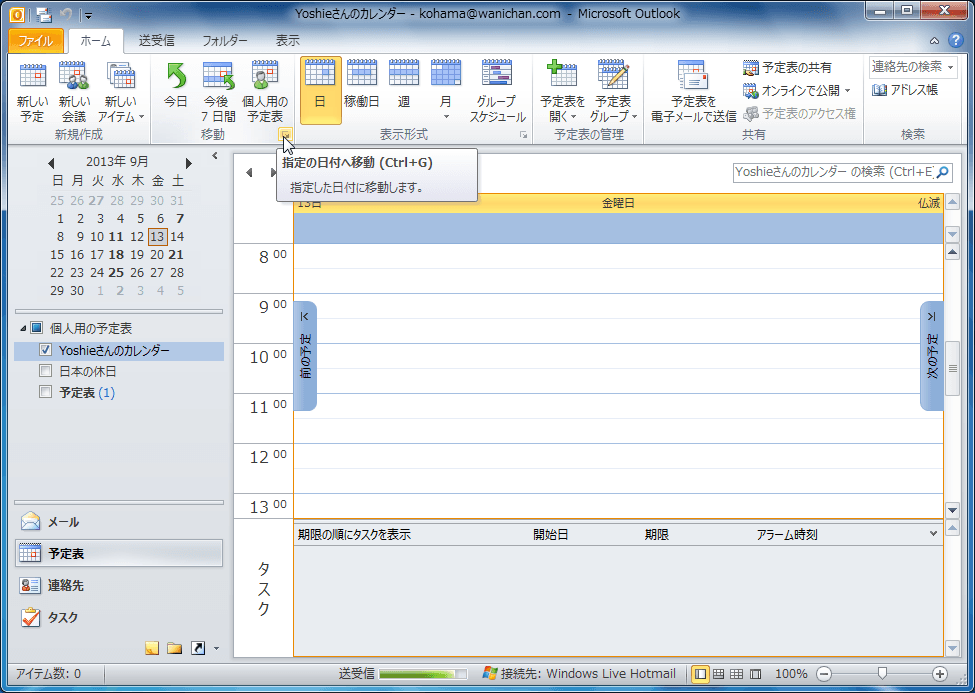This screenshot has width=975, height=693.
Task: Sort tasks by 期限 column
Action: [x=657, y=534]
